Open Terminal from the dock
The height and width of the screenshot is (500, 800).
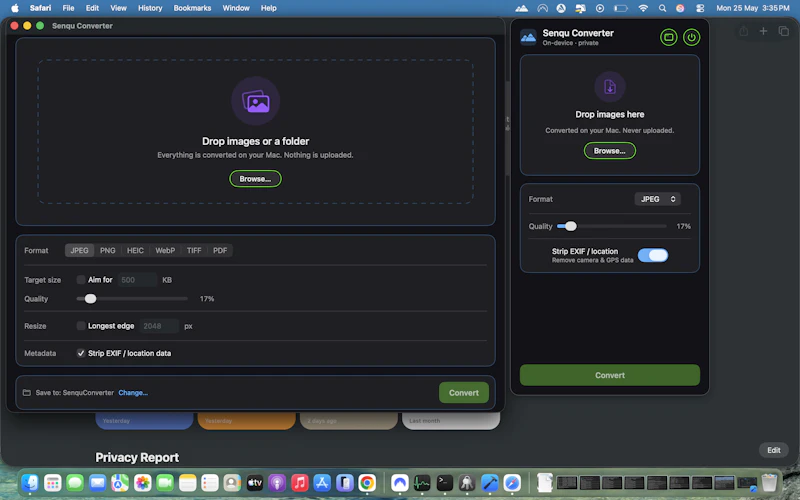(x=444, y=482)
